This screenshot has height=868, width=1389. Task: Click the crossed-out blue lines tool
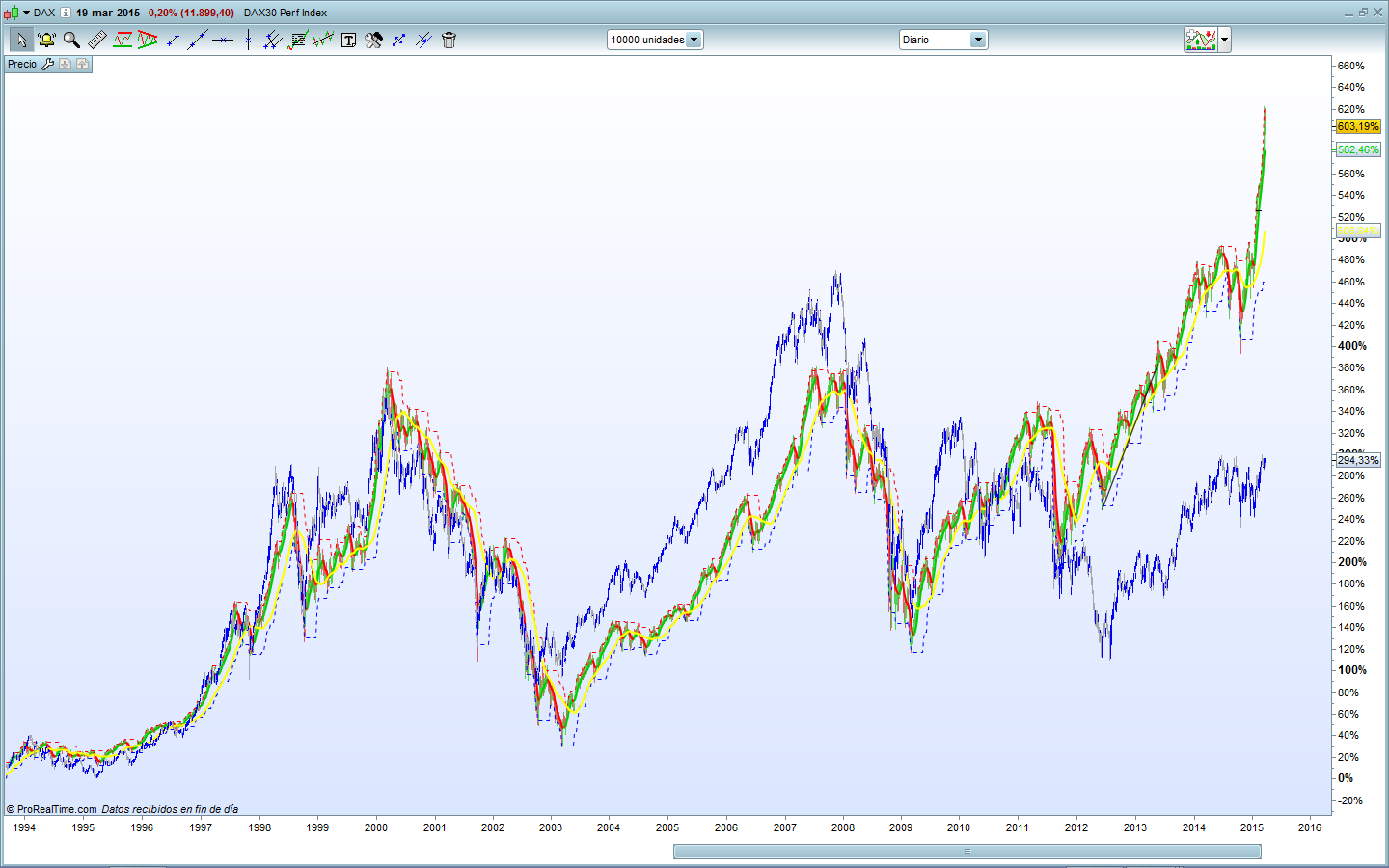[x=423, y=40]
